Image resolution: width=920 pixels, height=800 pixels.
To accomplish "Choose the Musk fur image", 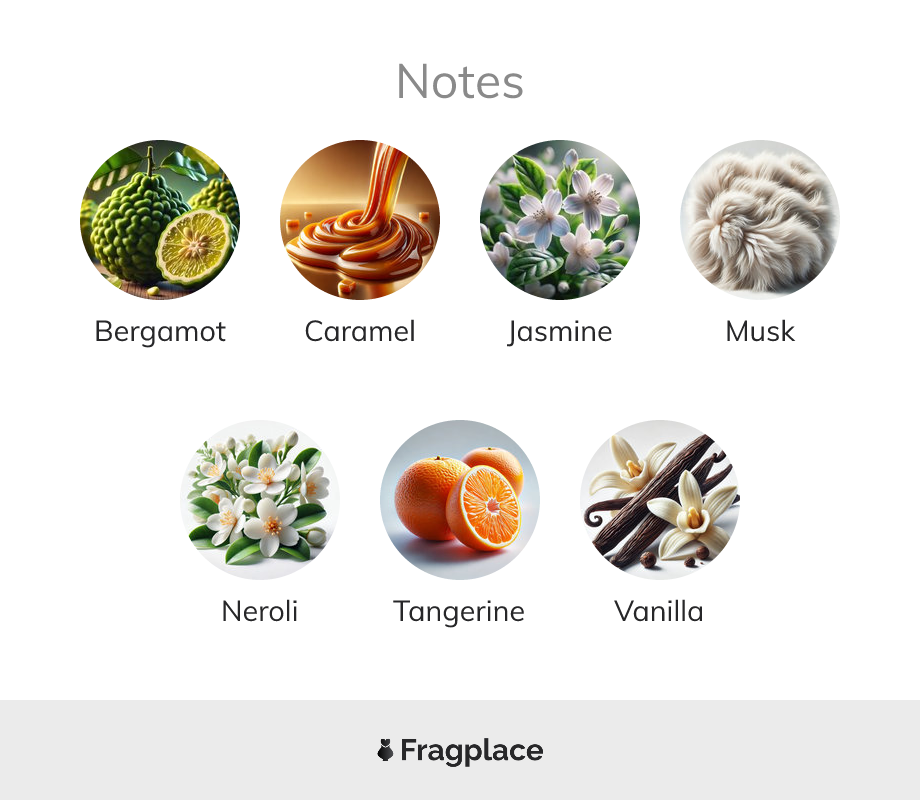I will click(760, 220).
